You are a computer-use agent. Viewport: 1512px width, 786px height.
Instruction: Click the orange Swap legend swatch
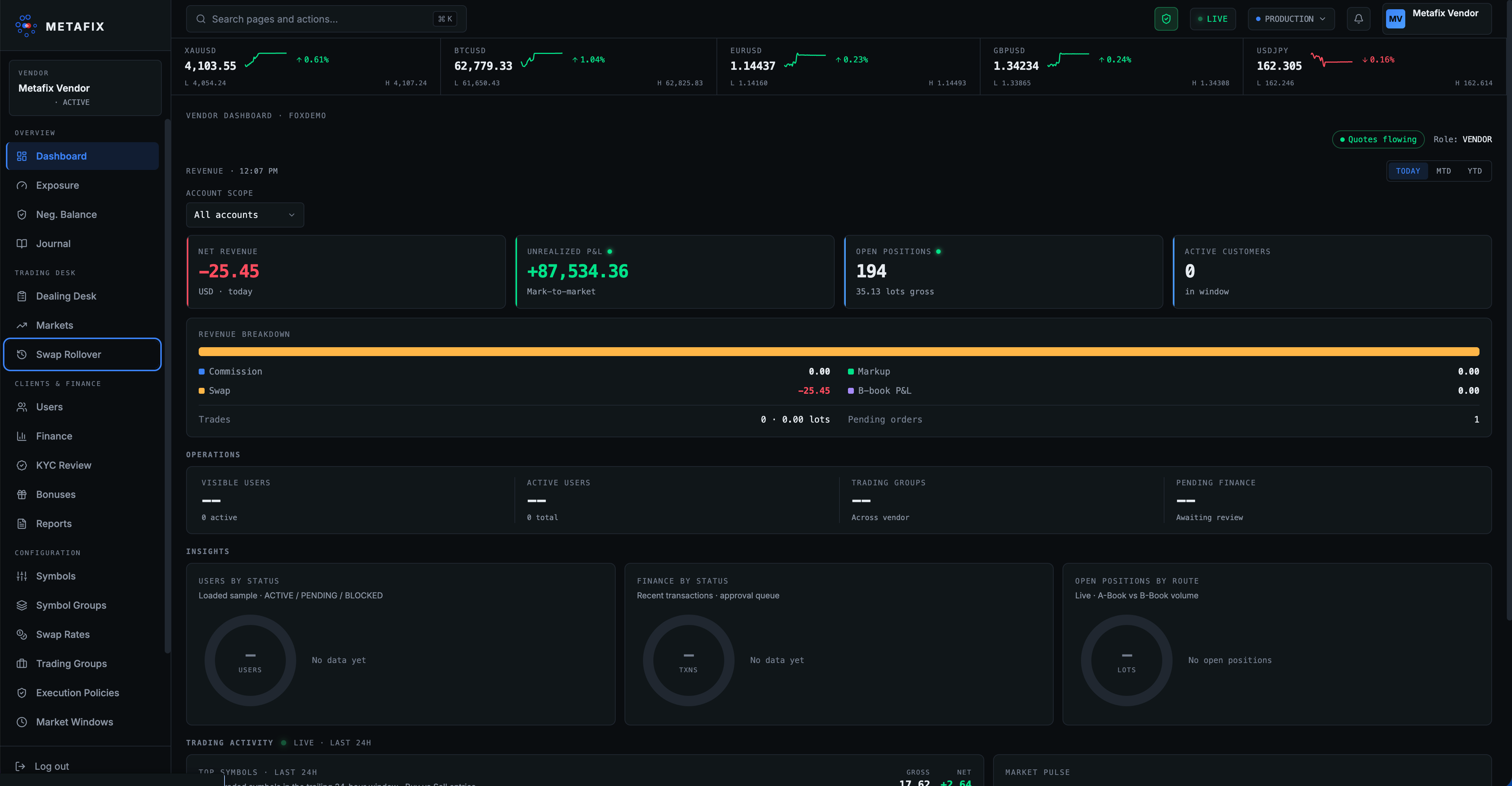click(201, 391)
